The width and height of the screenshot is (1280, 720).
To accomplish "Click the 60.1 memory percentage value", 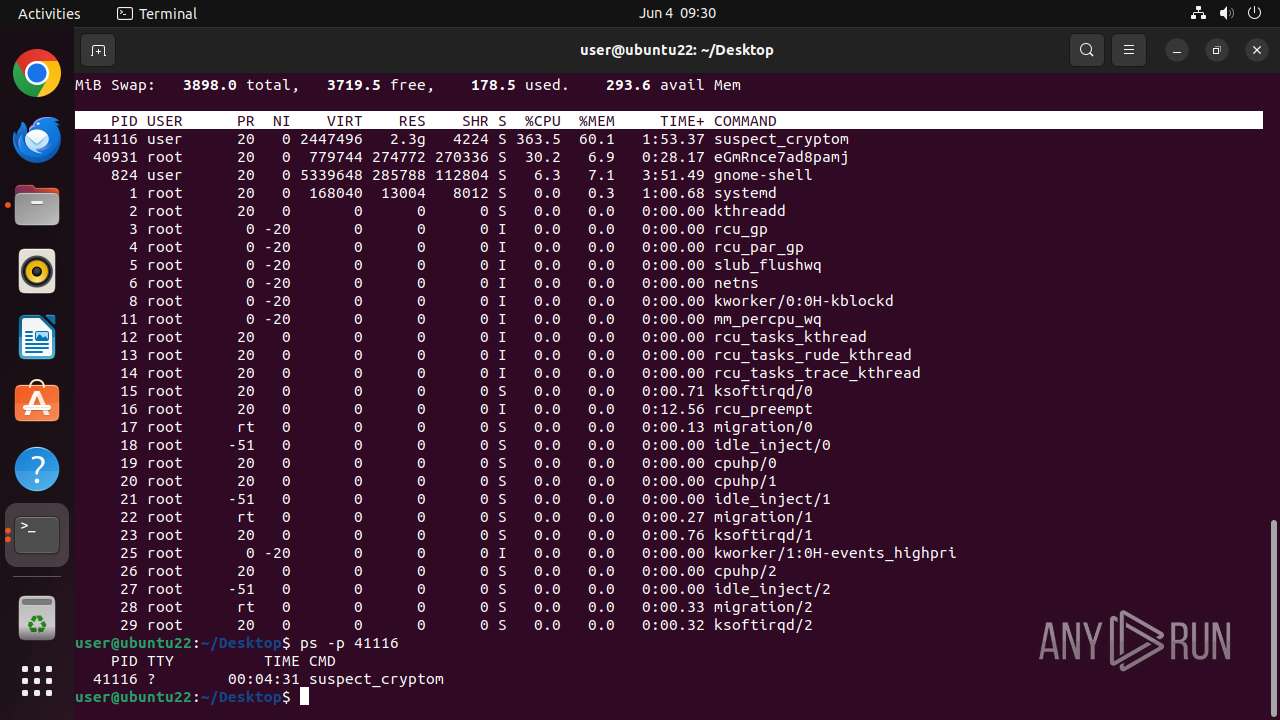I will (x=597, y=139).
